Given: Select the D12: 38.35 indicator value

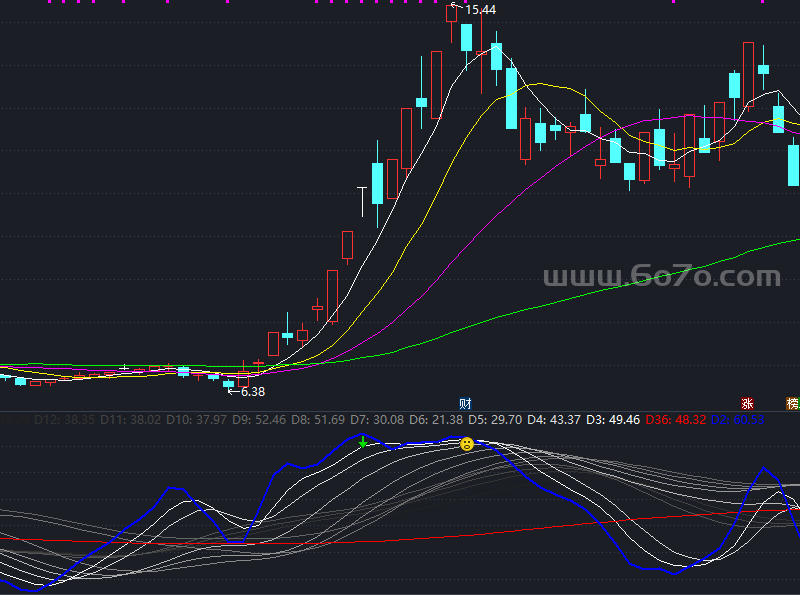Looking at the screenshot, I should (x=64, y=420).
